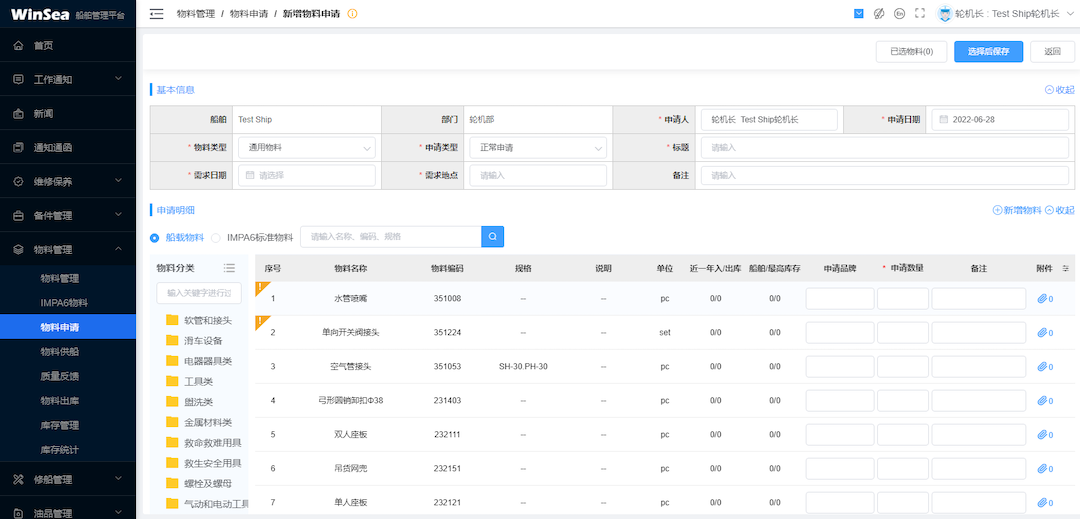
Task: Enter fullscreen with the expand icon
Action: click(920, 13)
